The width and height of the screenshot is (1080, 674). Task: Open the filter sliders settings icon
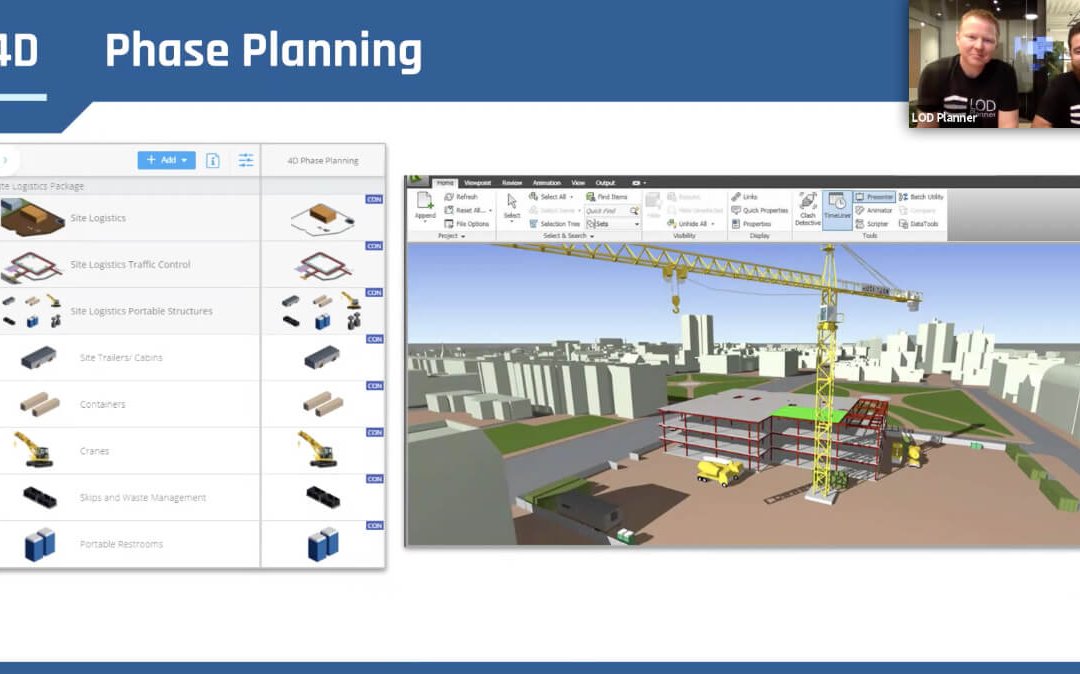[245, 160]
